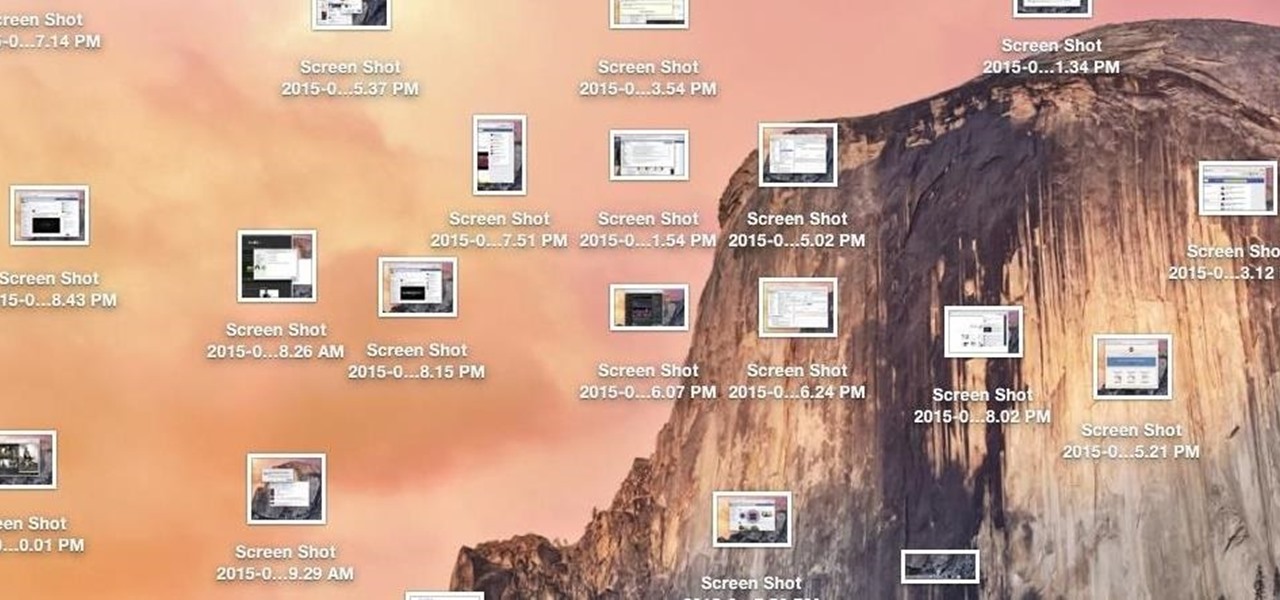This screenshot has width=1280, height=600.
Task: Select the Screen Shot 2015-0...8.15 PM thumbnail
Action: tap(418, 287)
